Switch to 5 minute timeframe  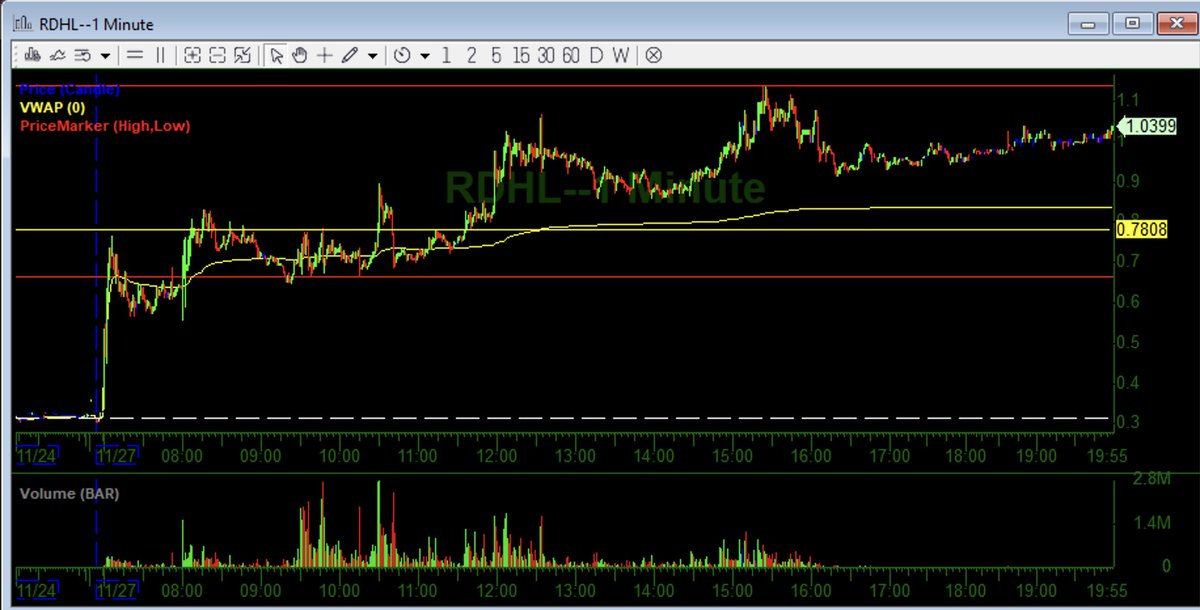point(497,55)
